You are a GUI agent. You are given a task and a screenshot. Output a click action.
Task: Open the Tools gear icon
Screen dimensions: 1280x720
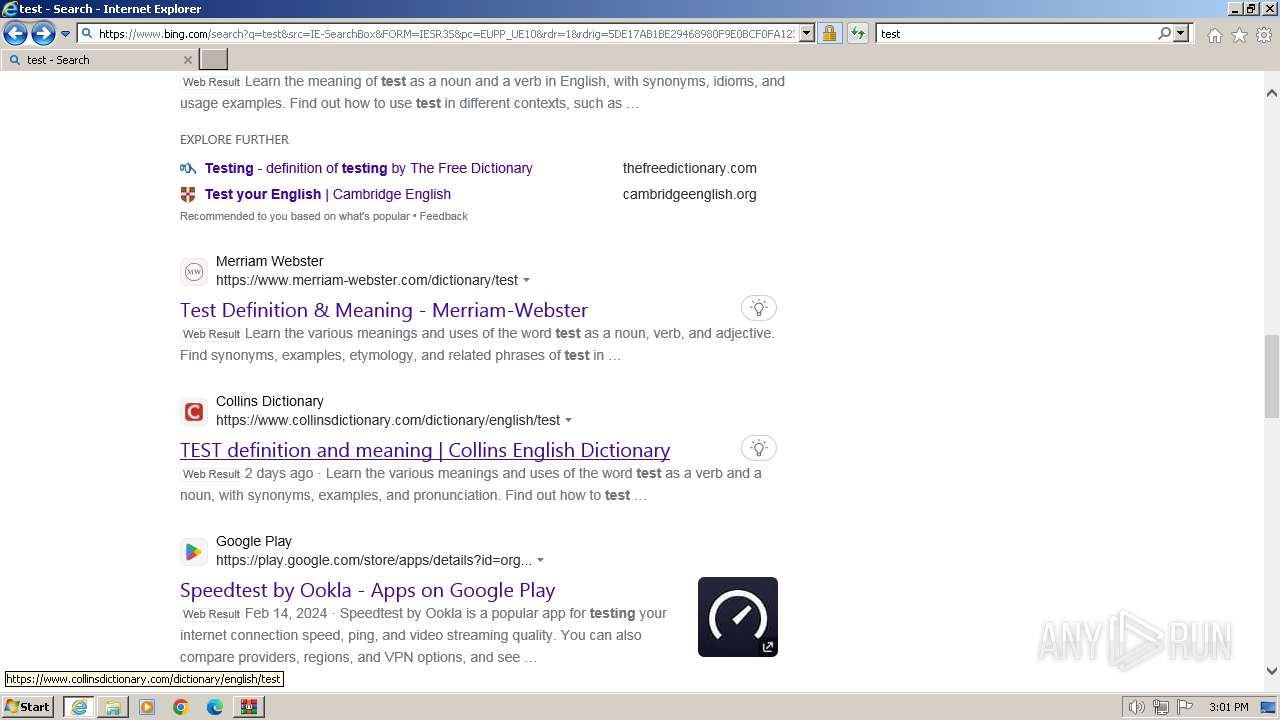coord(1264,35)
